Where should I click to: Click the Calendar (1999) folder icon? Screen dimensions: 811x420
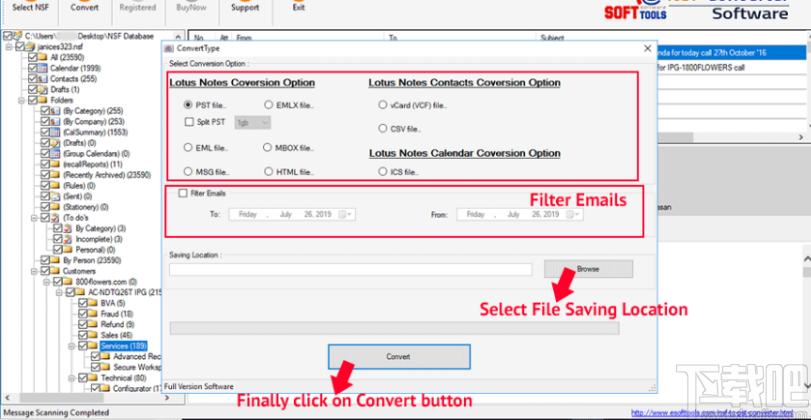tap(43, 68)
